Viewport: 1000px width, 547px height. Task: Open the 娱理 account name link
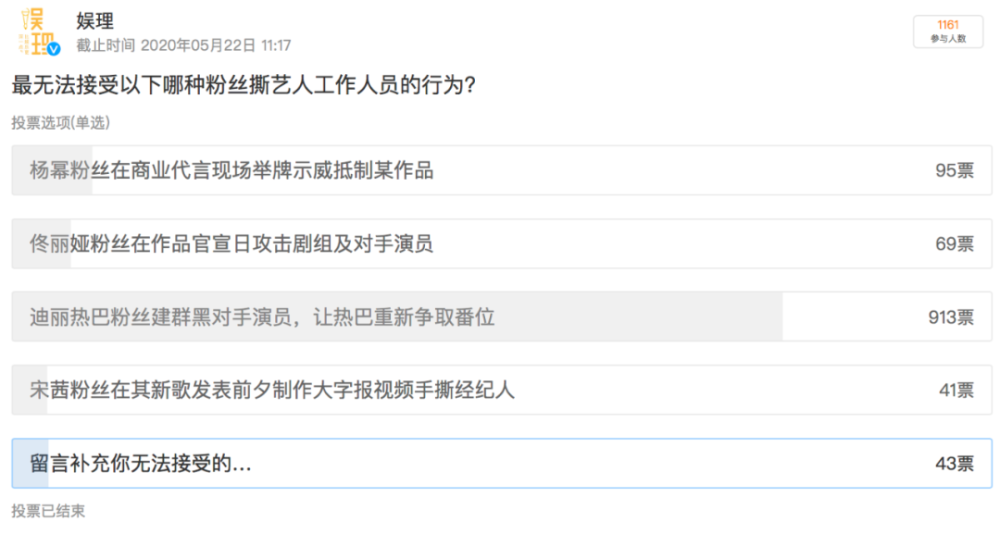[95, 20]
